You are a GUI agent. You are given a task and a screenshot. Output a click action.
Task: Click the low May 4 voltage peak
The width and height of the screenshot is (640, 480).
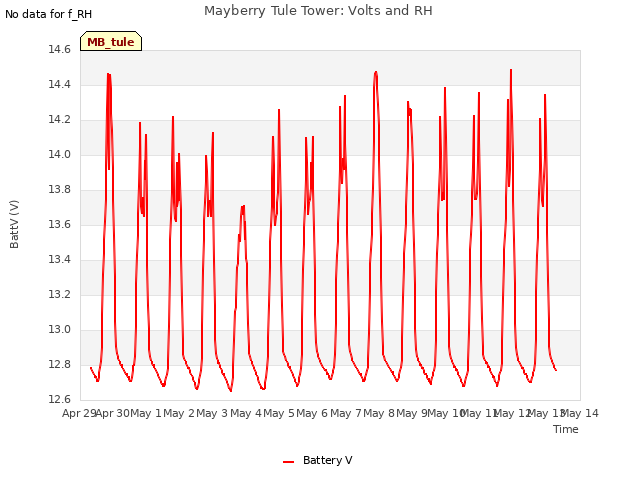pos(243,207)
